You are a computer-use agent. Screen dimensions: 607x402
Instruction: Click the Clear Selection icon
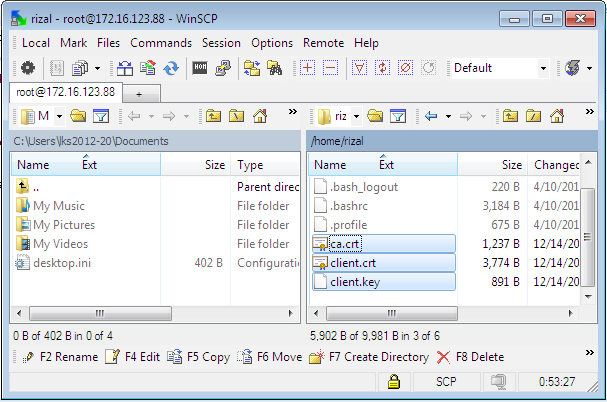click(x=405, y=68)
